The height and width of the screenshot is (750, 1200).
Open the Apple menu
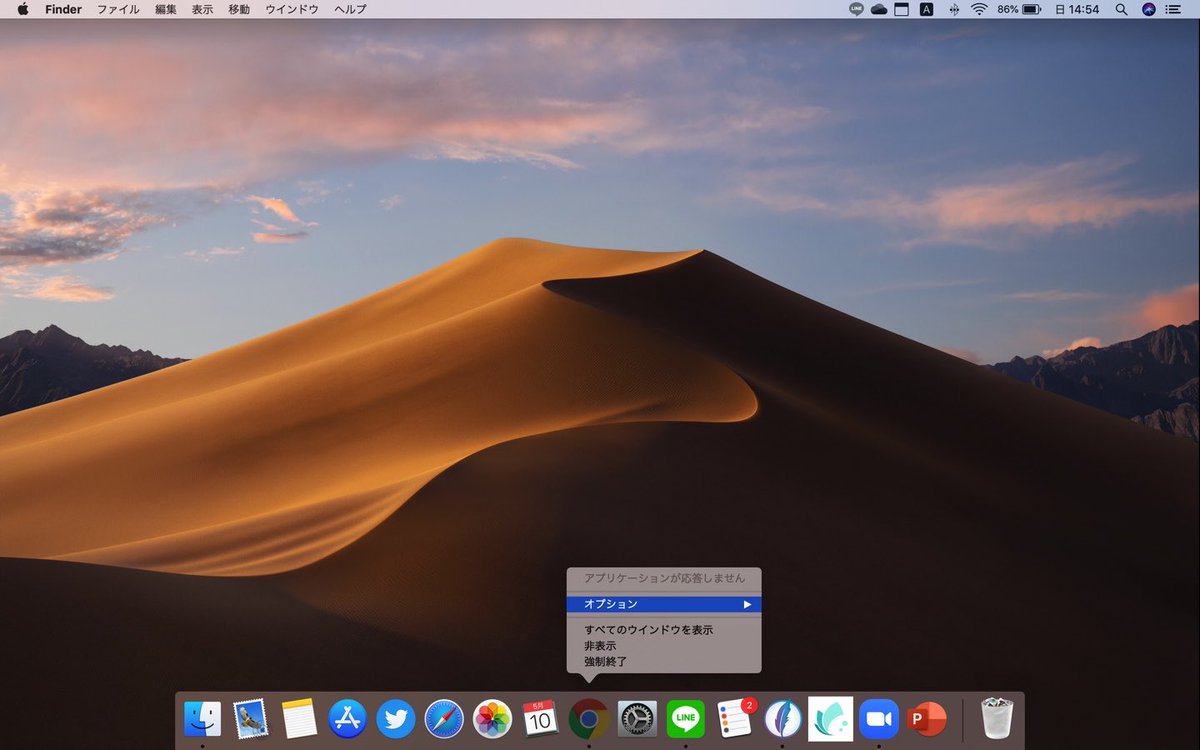(x=22, y=9)
